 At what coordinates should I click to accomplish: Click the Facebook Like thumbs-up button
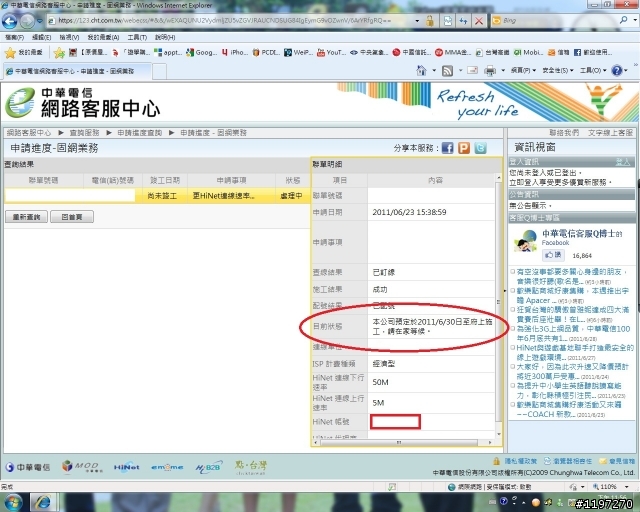point(553,255)
